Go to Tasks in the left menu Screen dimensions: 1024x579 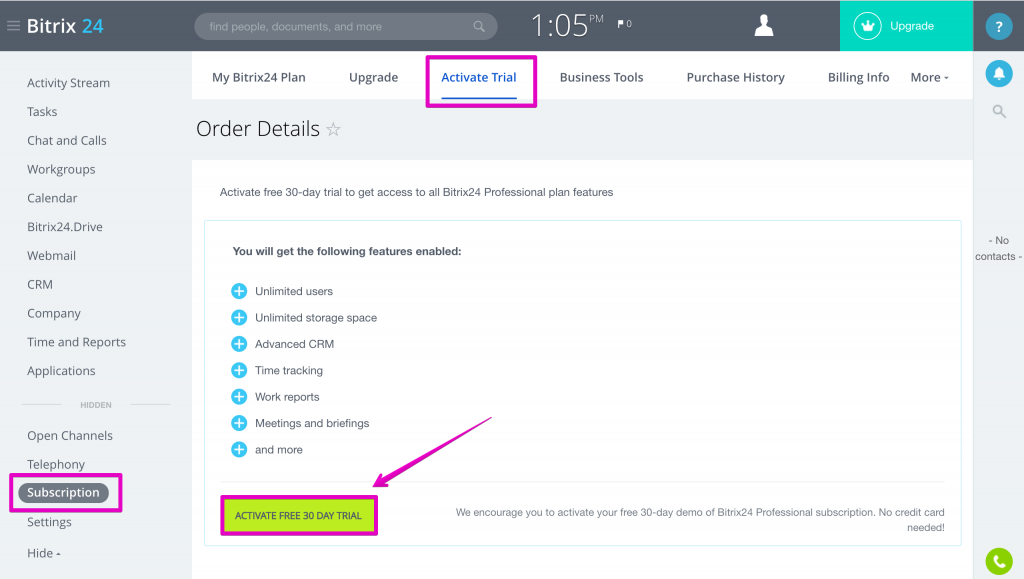coord(42,112)
